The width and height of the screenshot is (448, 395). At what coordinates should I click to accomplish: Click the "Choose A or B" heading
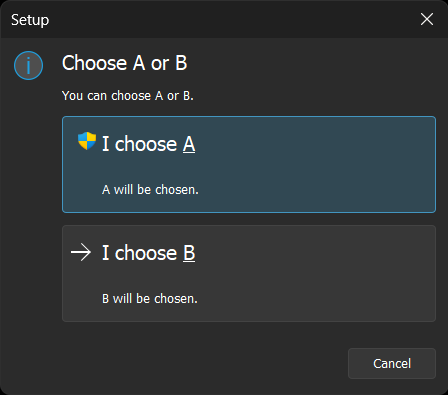pyautogui.click(x=124, y=63)
